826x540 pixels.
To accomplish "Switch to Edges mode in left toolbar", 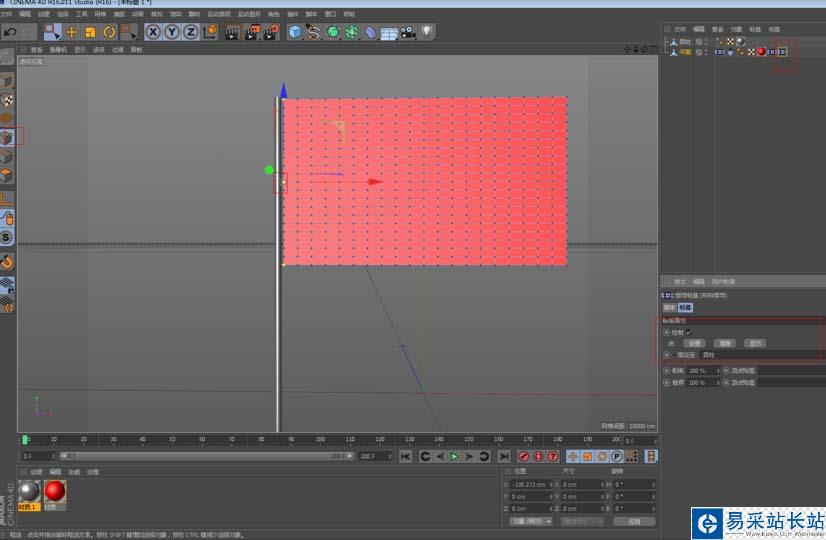I will click(x=7, y=156).
